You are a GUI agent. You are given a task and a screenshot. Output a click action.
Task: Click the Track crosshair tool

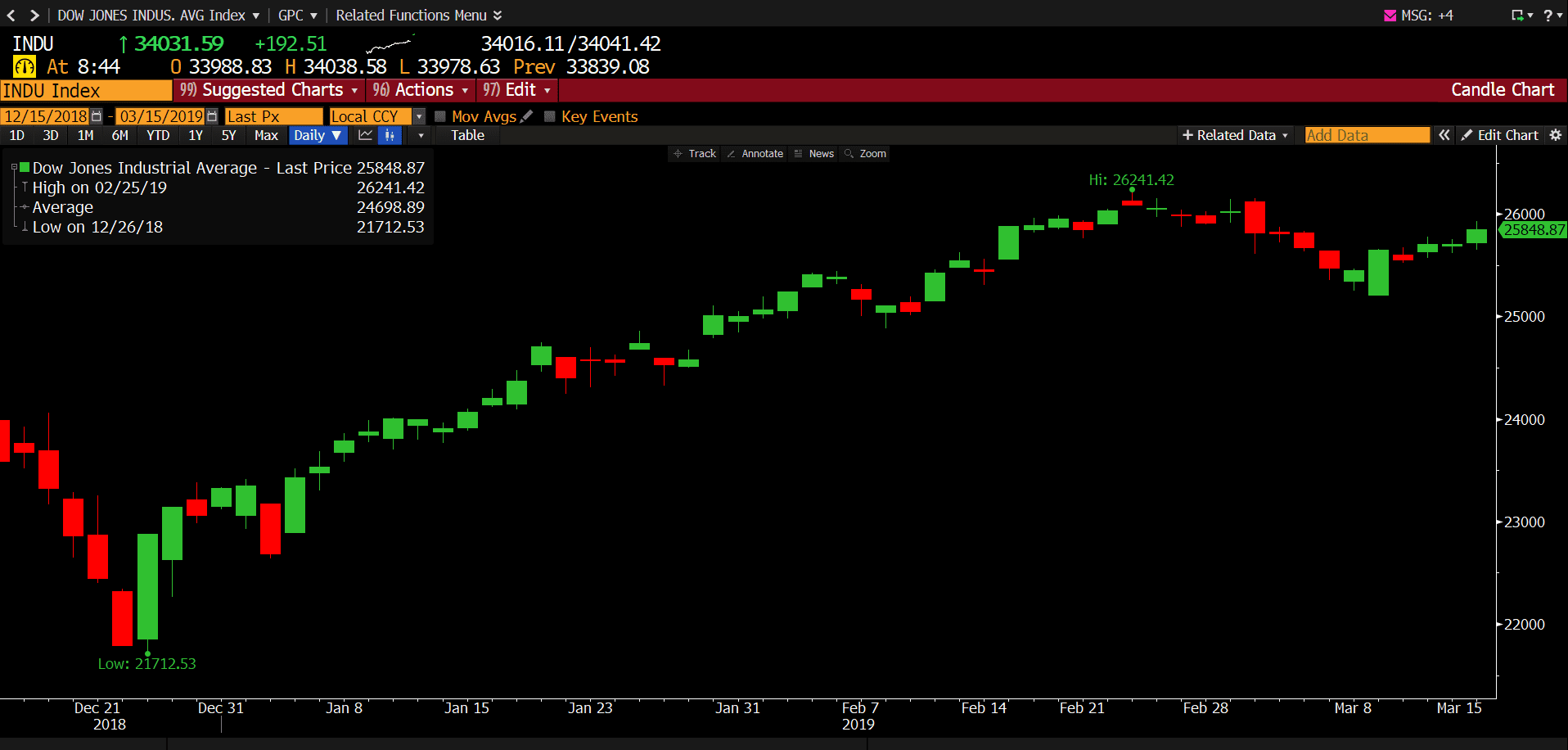694,154
